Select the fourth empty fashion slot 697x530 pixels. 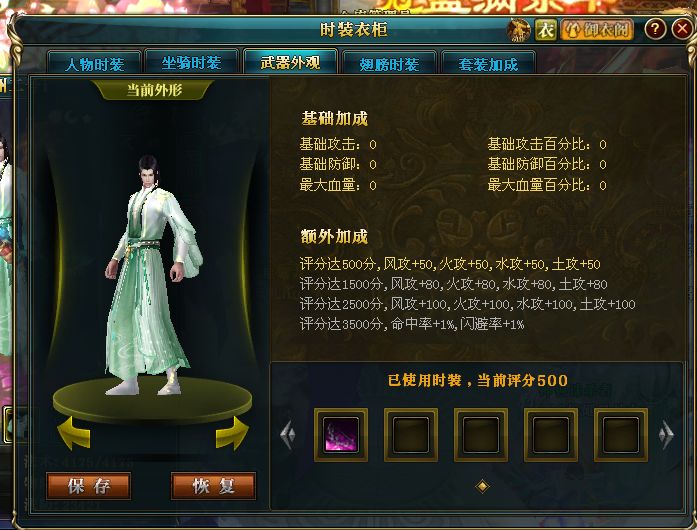tap(551, 434)
